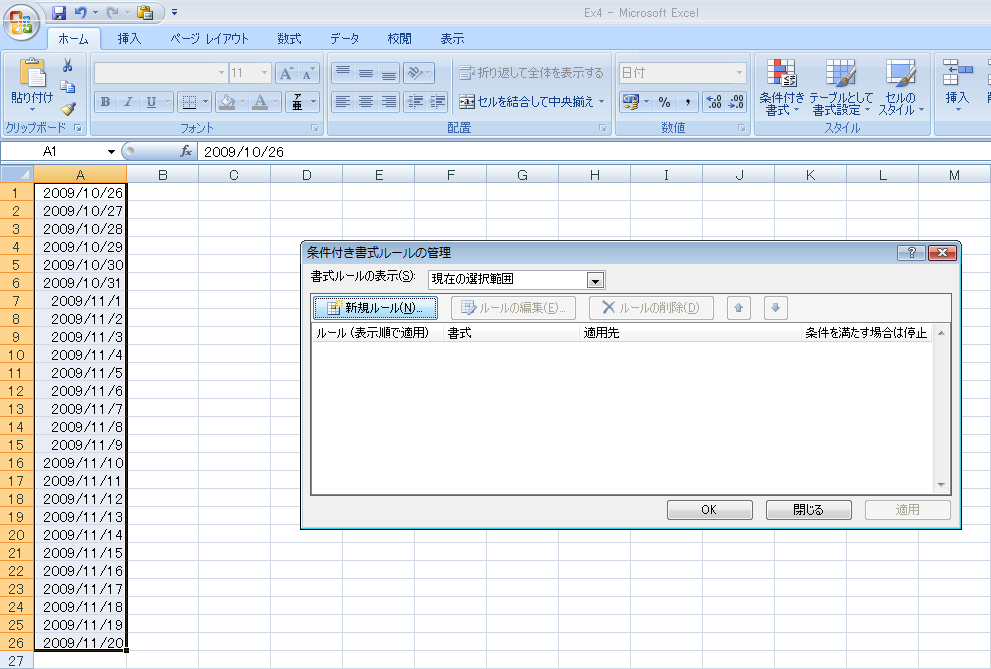Click the percent style button
Viewport: 991px width, 669px height.
click(x=664, y=102)
